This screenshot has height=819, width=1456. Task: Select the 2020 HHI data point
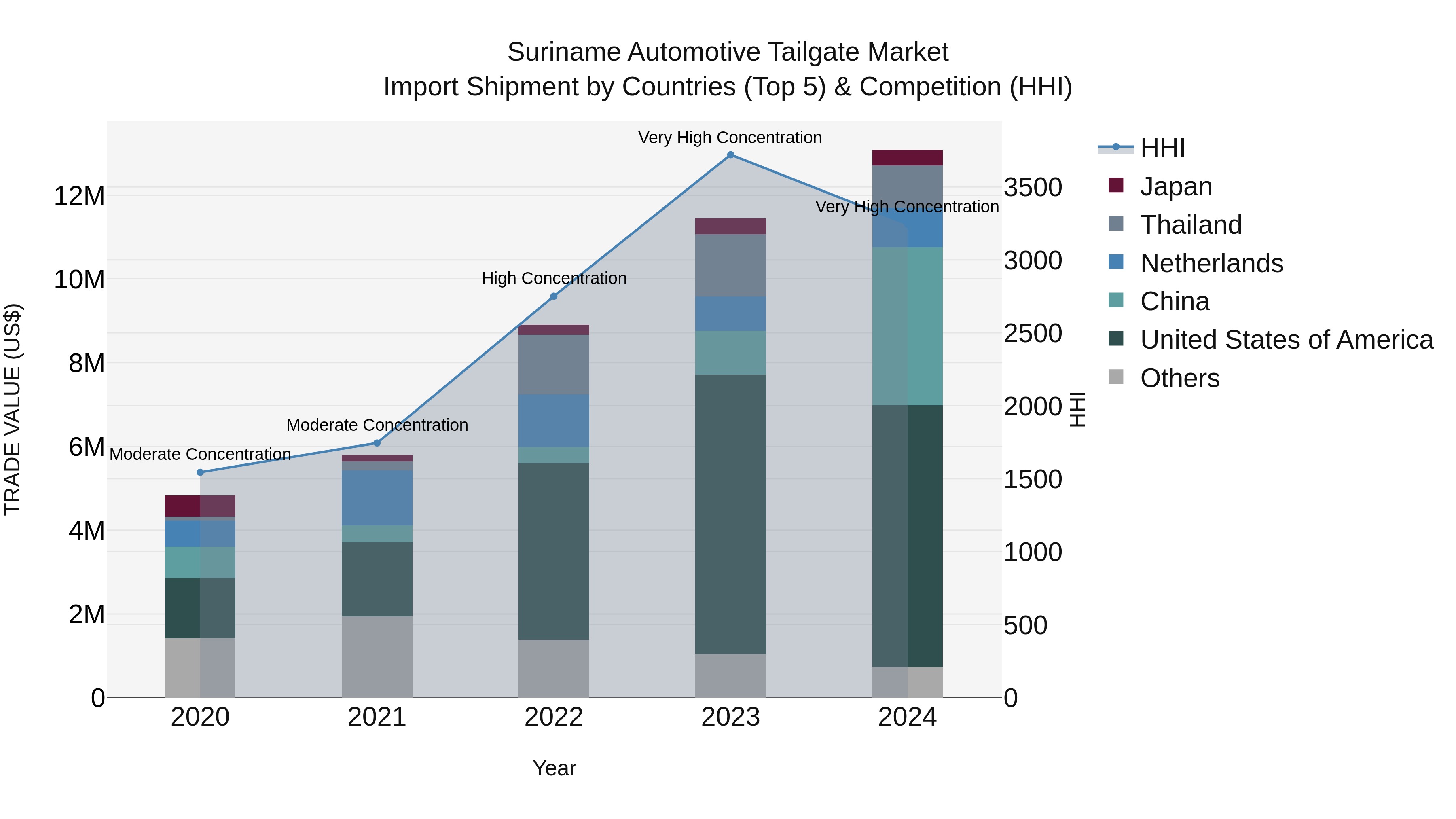tap(200, 472)
